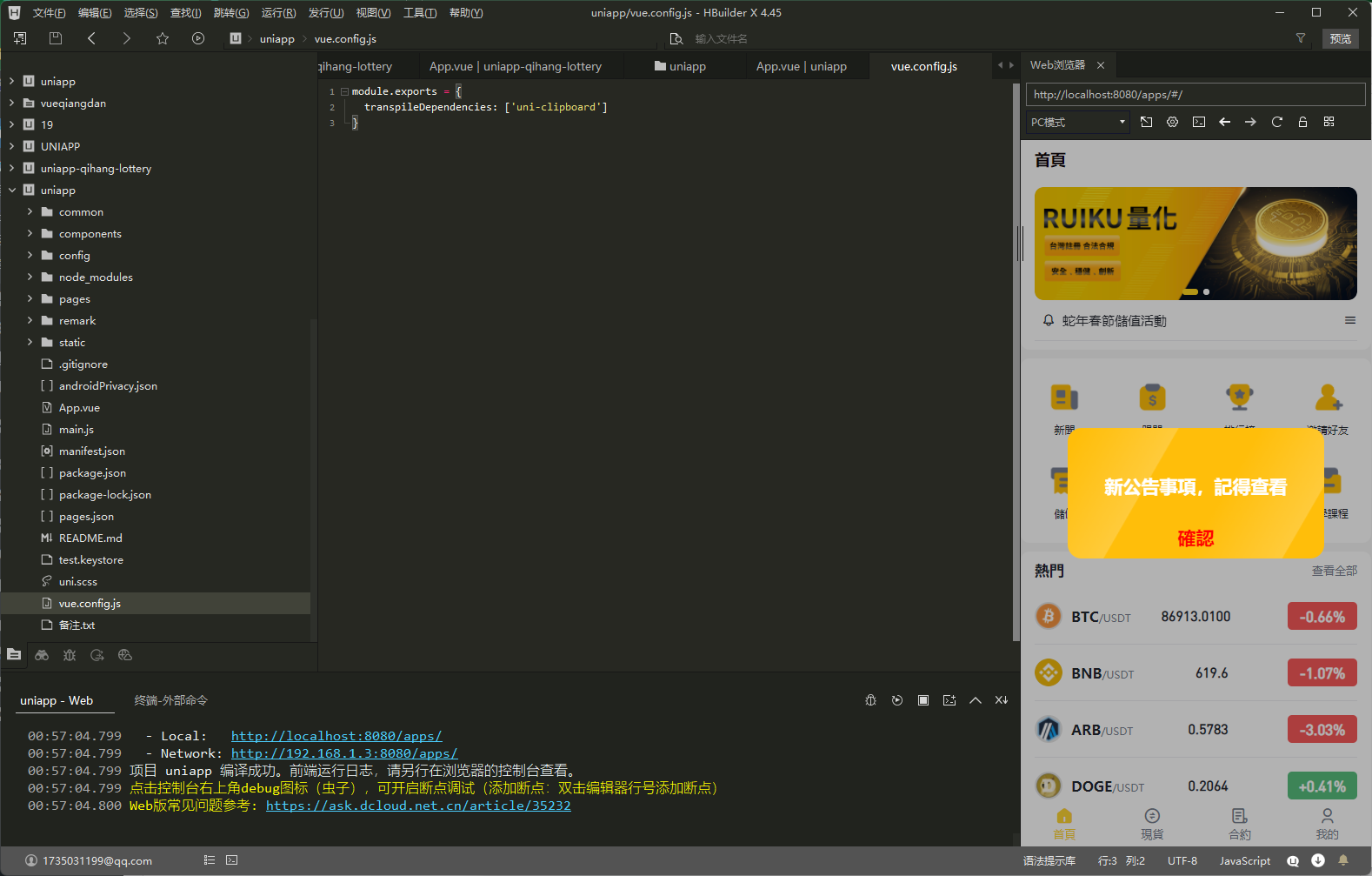Close the Web浏览器 tab

tap(1101, 65)
